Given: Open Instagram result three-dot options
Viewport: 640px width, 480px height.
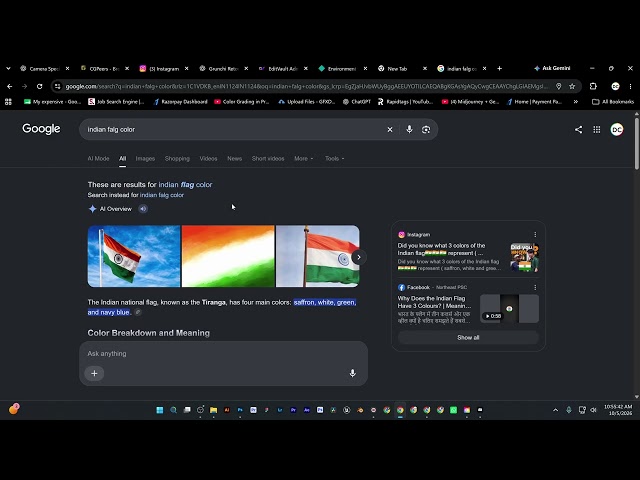Looking at the screenshot, I should pyautogui.click(x=535, y=235).
